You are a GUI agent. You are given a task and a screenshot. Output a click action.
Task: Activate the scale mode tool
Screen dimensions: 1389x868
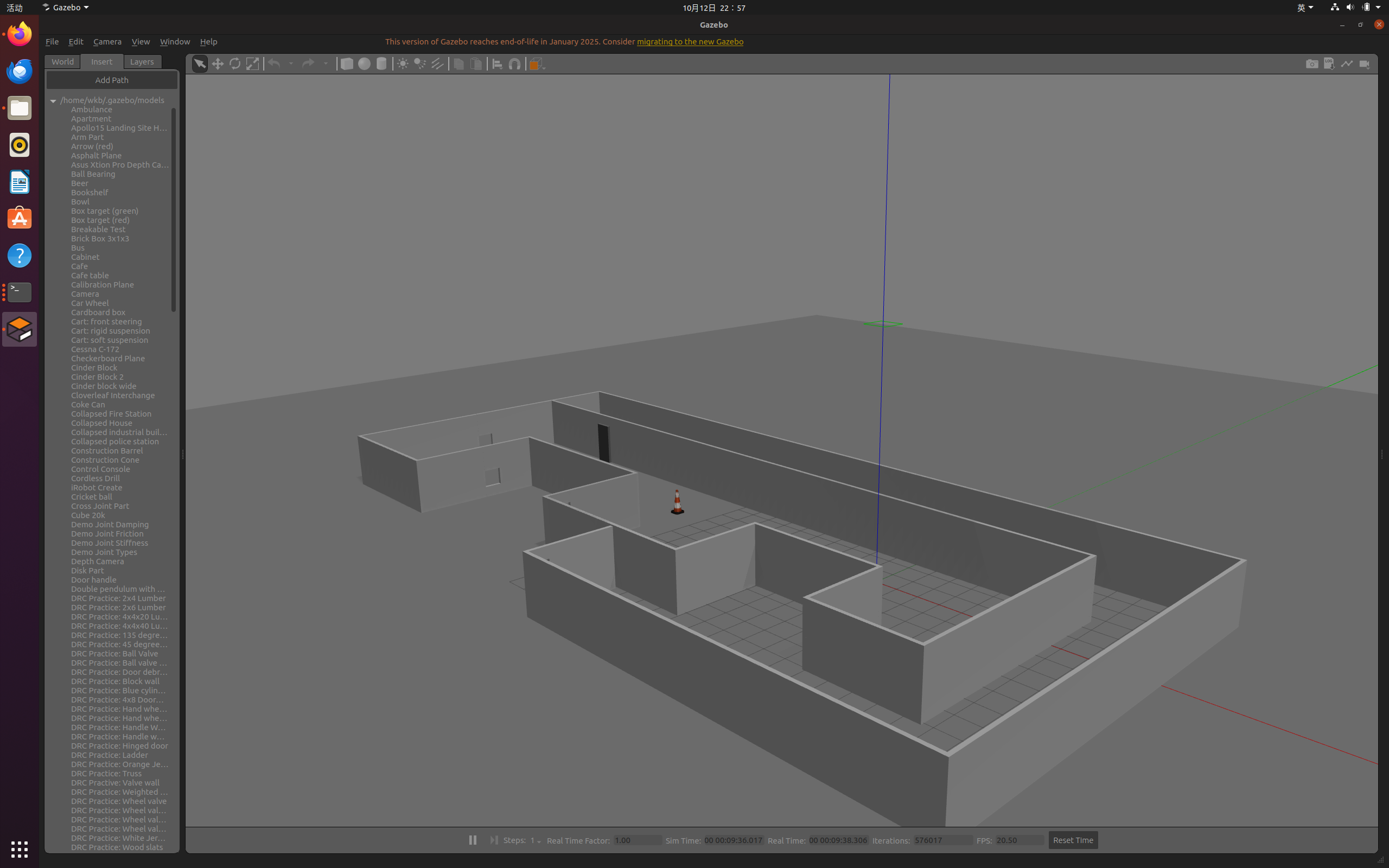coord(252,63)
